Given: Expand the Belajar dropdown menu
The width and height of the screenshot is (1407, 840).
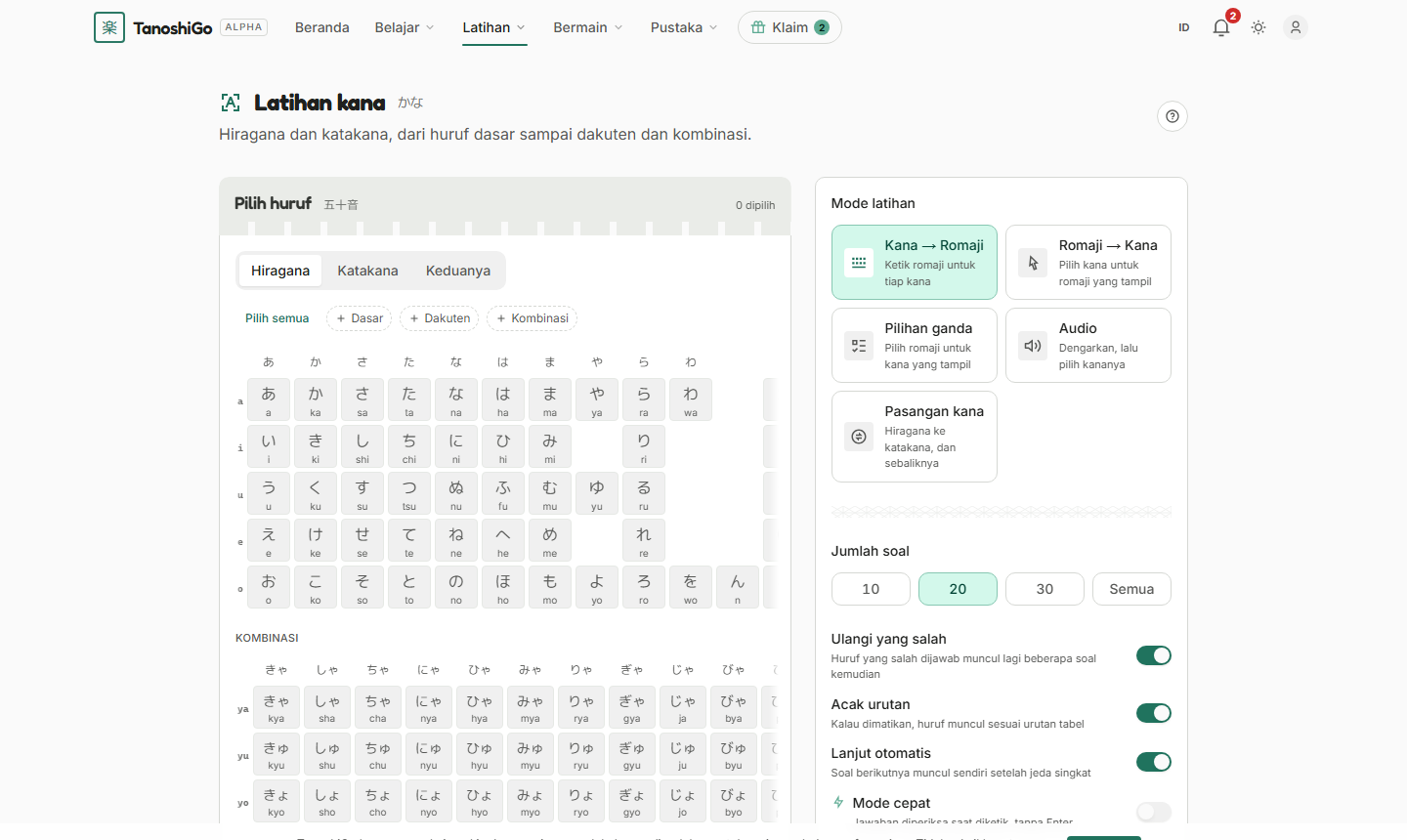Looking at the screenshot, I should pyautogui.click(x=405, y=27).
